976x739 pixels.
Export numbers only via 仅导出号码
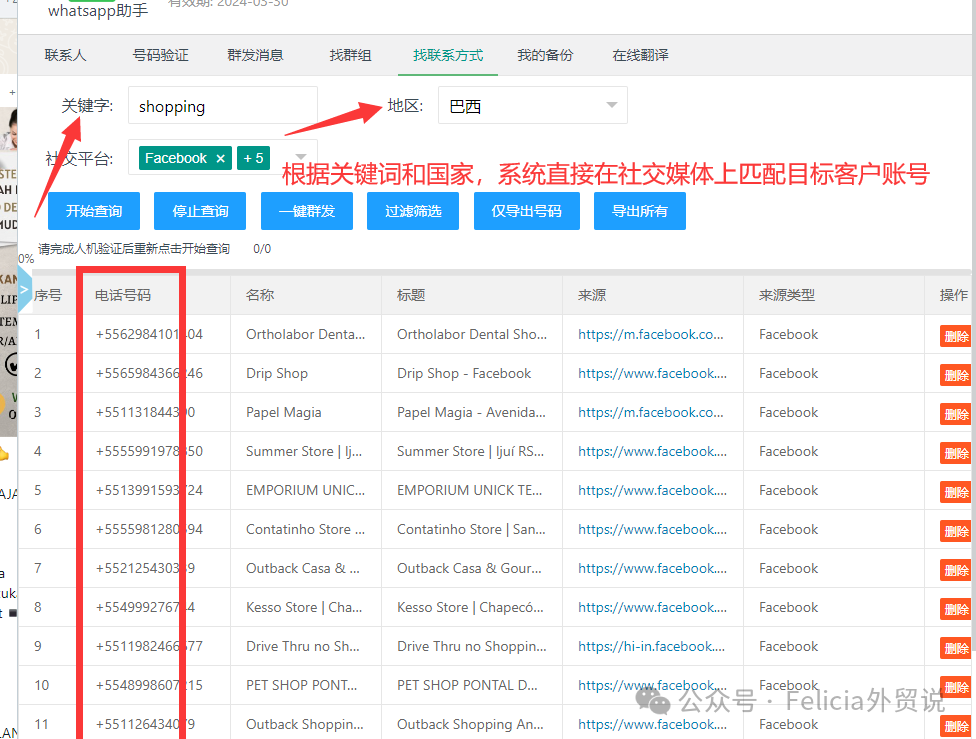click(x=527, y=211)
